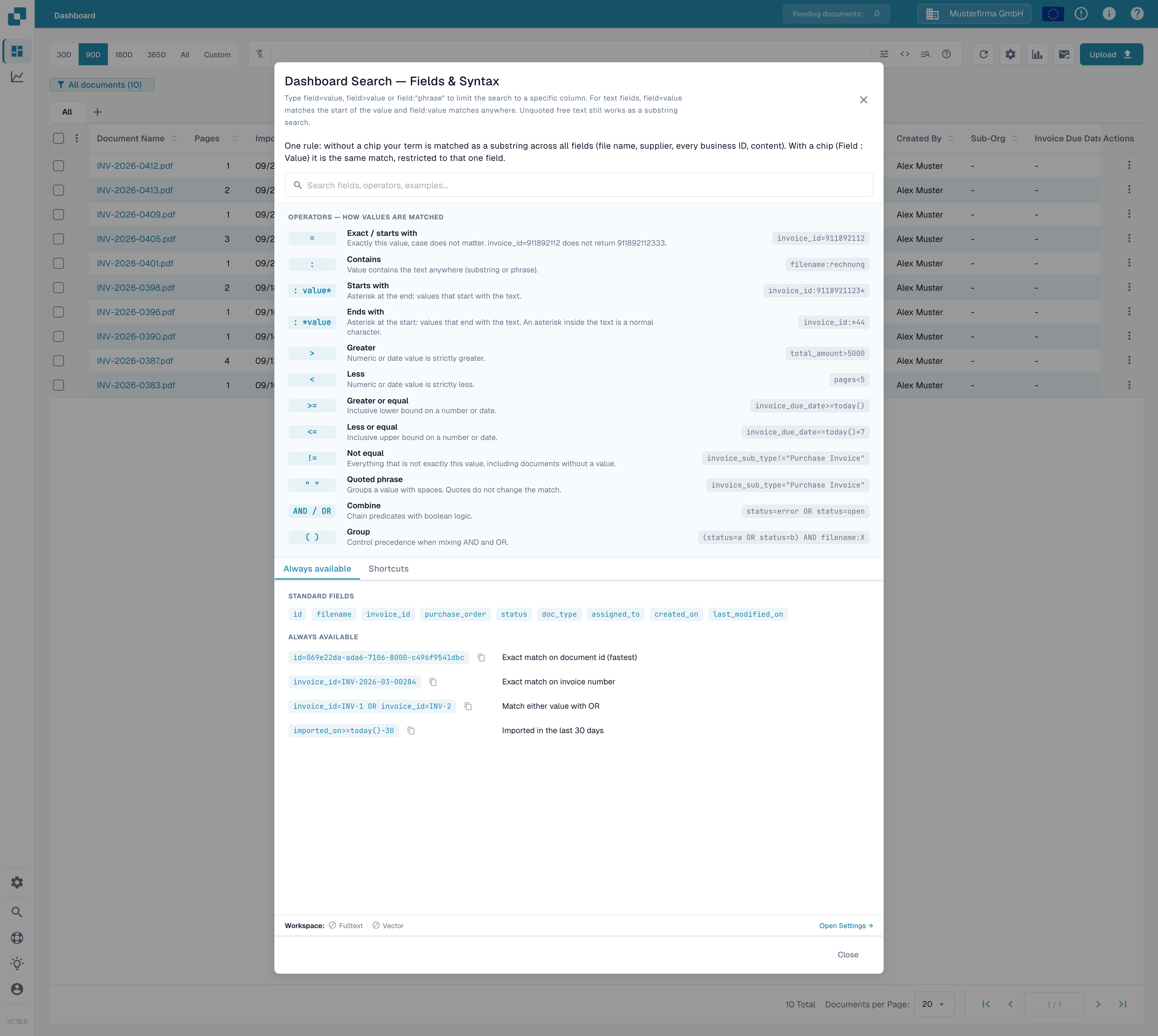Image resolution: width=1158 pixels, height=1036 pixels.
Task: Open the column options menu in the table header
Action: click(x=77, y=138)
